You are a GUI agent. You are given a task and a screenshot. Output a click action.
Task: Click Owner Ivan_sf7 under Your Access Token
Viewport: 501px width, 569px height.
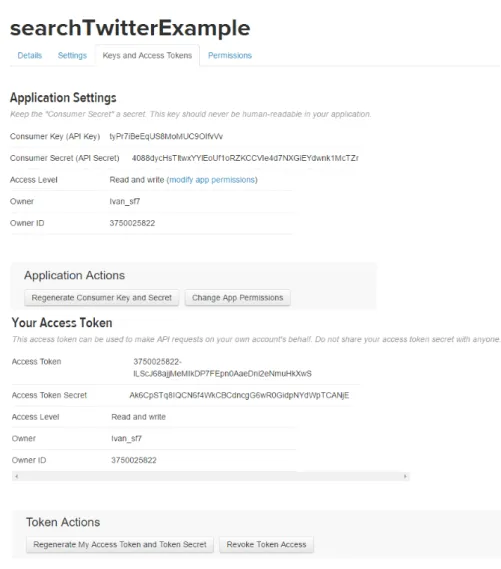[x=126, y=439]
